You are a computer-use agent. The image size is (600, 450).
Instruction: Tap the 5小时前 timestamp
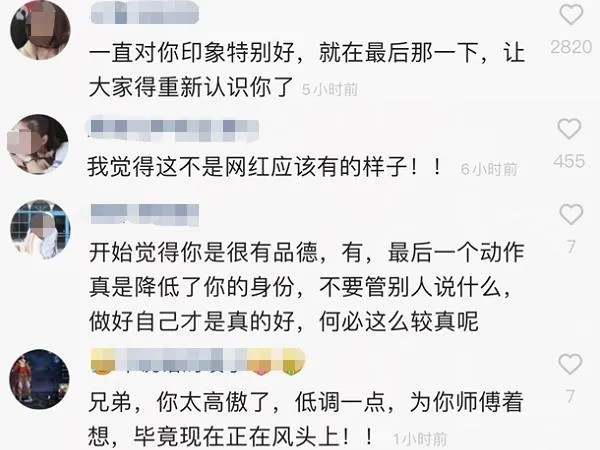(329, 90)
